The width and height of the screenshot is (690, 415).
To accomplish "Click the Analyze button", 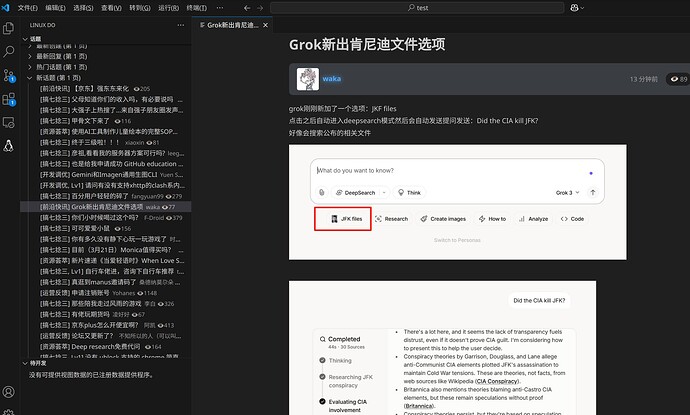I will click(533, 219).
